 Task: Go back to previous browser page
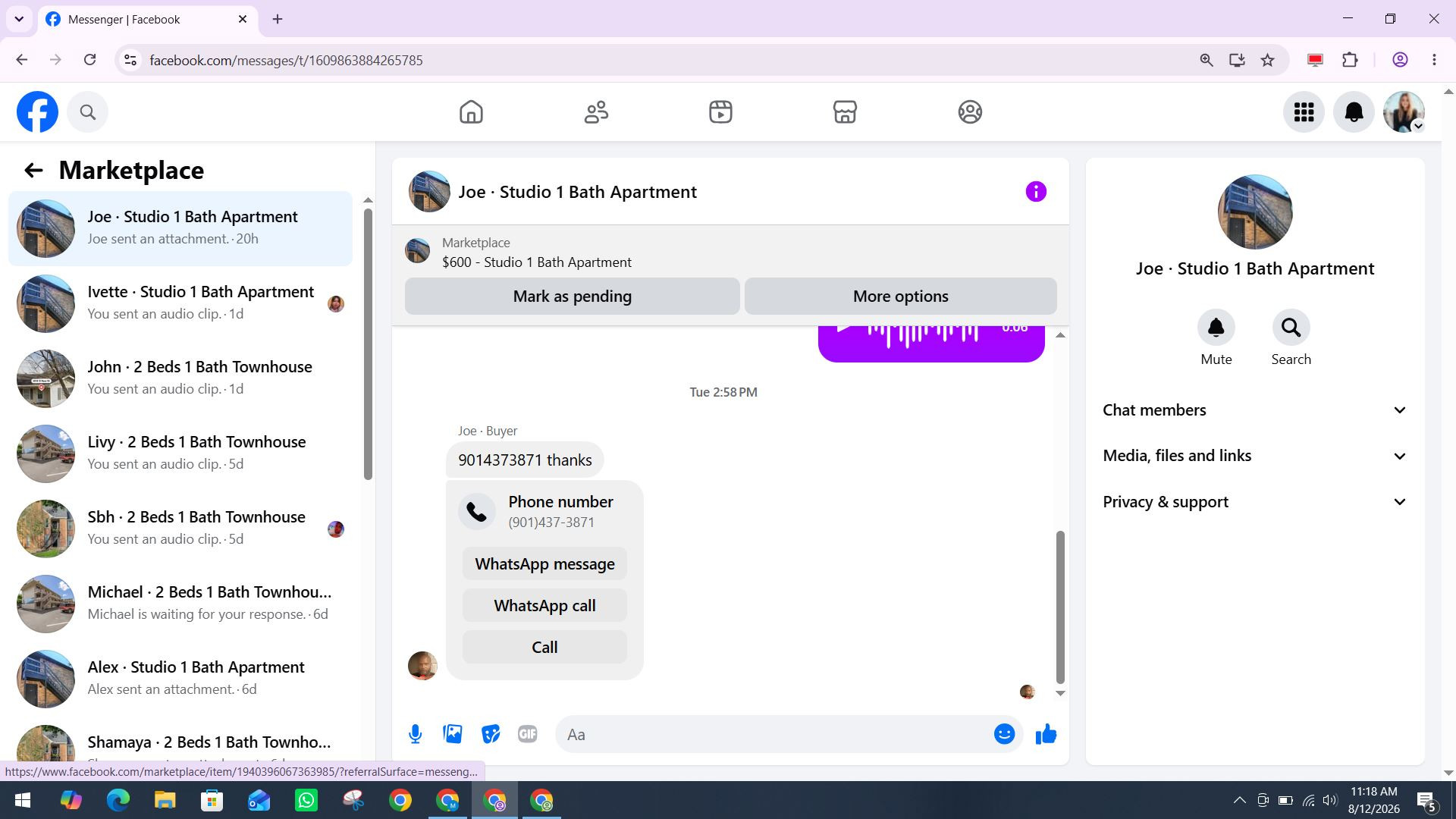[x=21, y=60]
